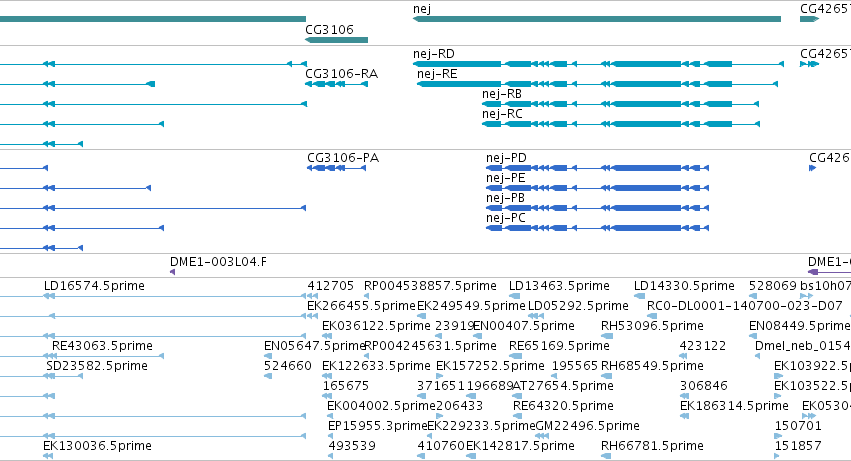Image resolution: width=851 pixels, height=461 pixels.
Task: Open the EK130036.5prime label
Action: [x=97, y=446]
